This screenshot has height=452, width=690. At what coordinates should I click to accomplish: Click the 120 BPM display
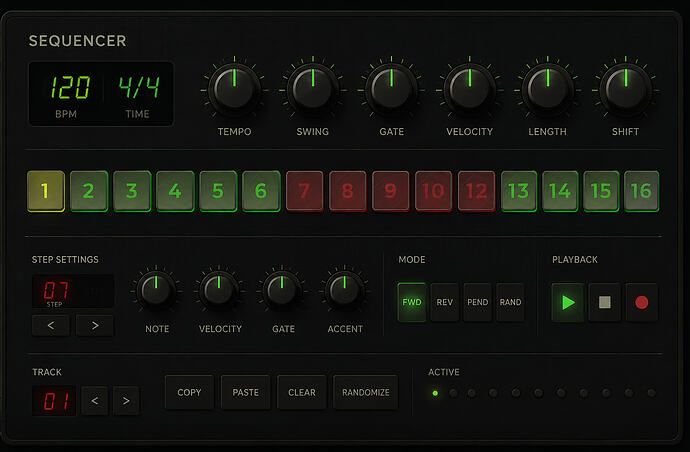coord(70,88)
